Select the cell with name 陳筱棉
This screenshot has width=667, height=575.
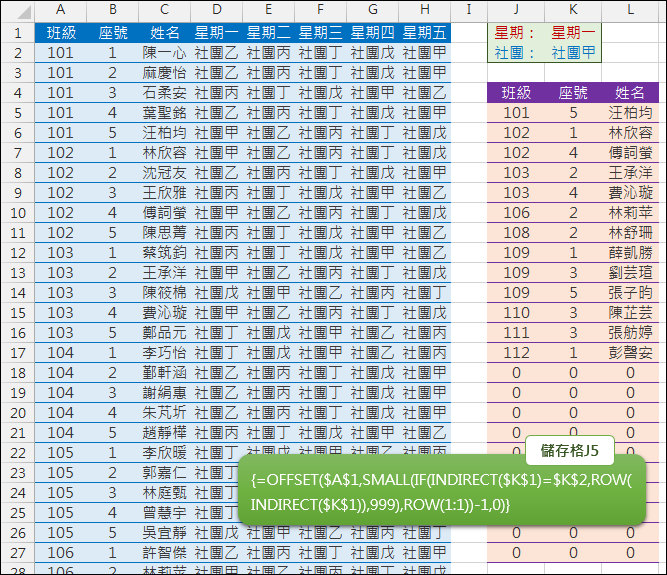[x=165, y=293]
